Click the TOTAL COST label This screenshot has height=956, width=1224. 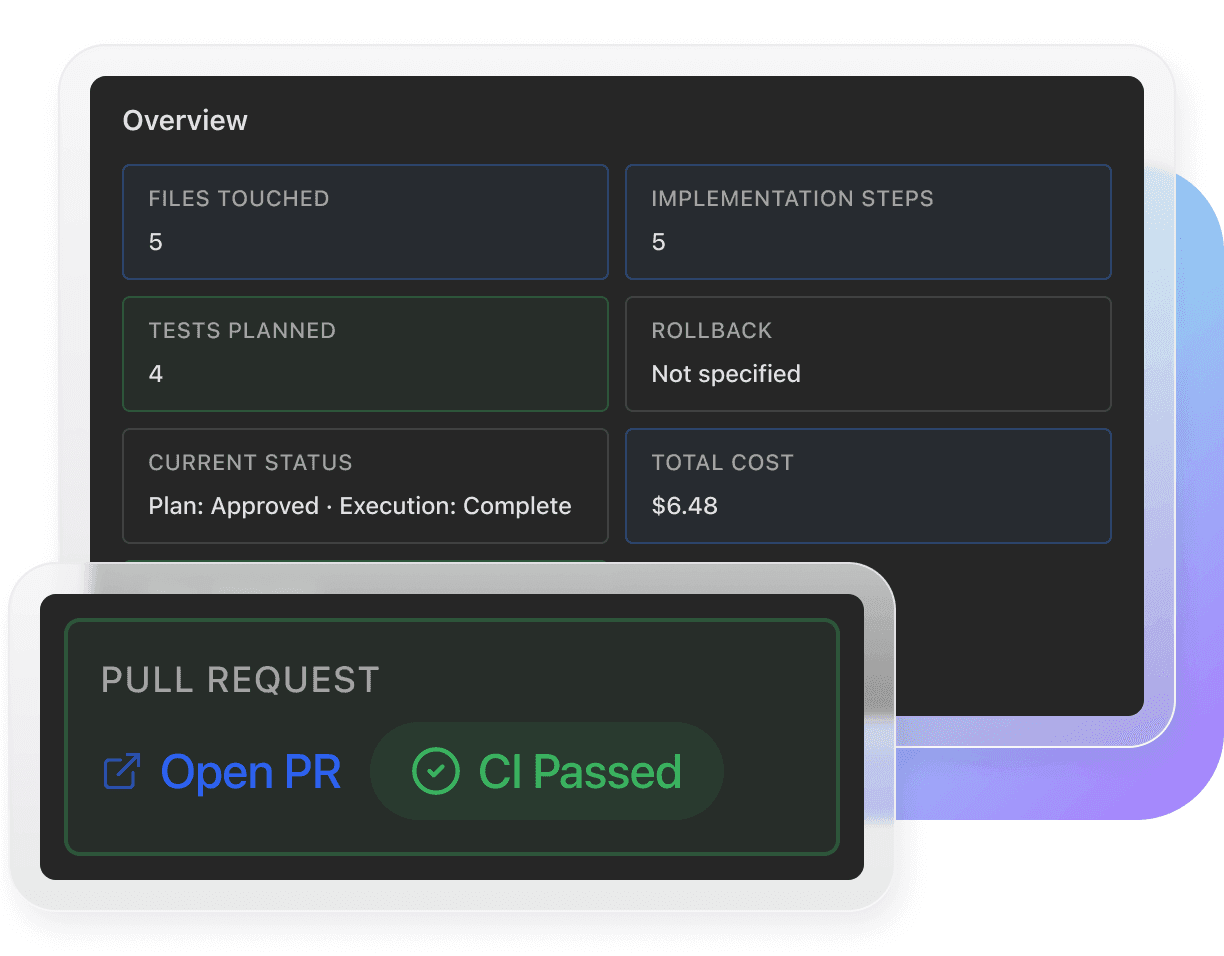tap(723, 463)
